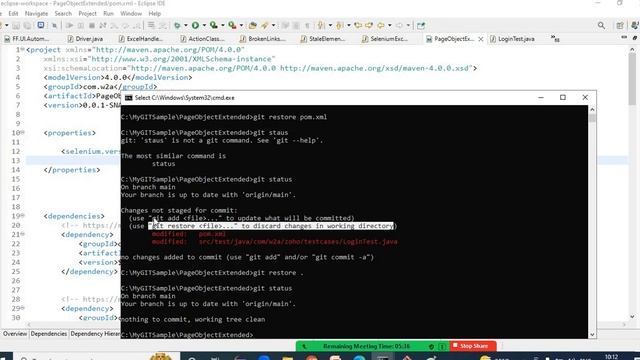Click the 'git restore .' command line
This screenshot has height=360, width=640.
click(x=212, y=273)
